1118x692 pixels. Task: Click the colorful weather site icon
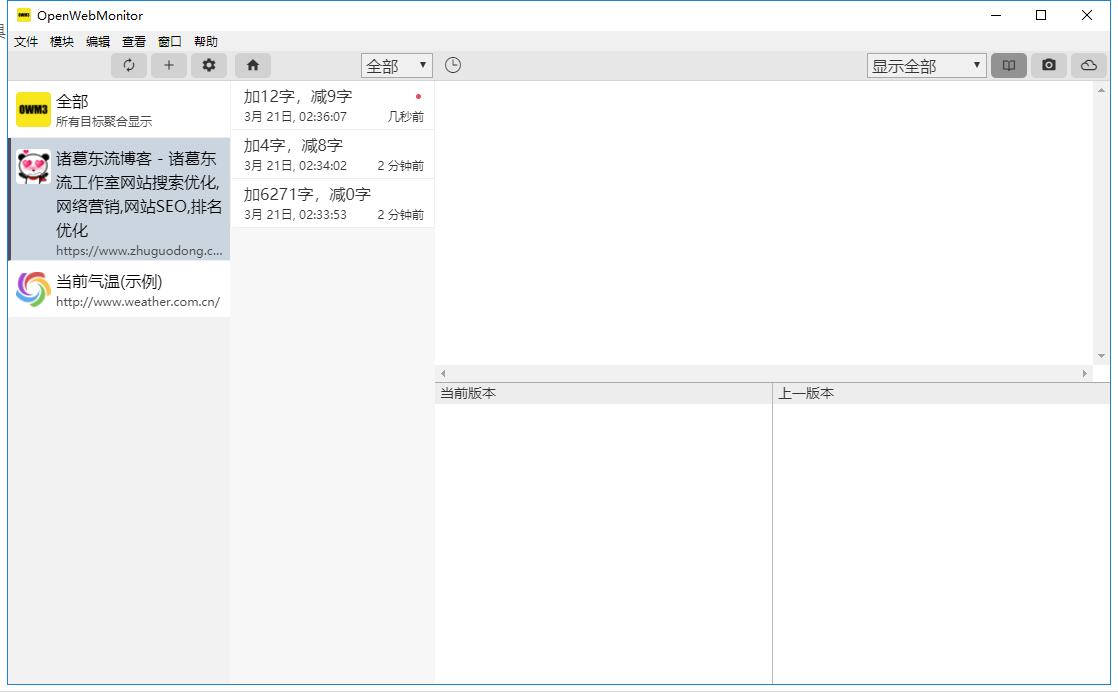point(33,289)
